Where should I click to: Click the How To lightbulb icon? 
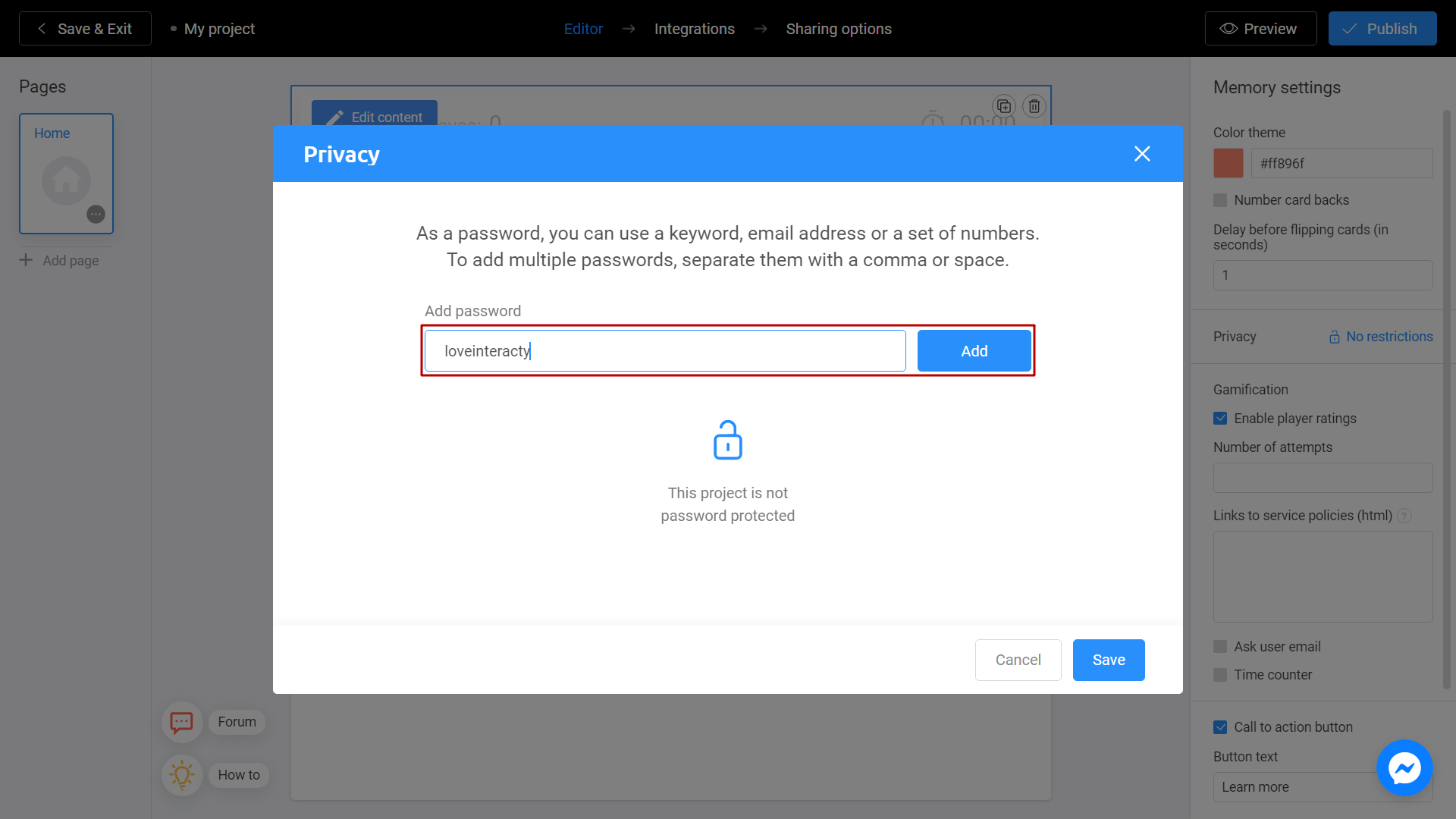pos(181,774)
